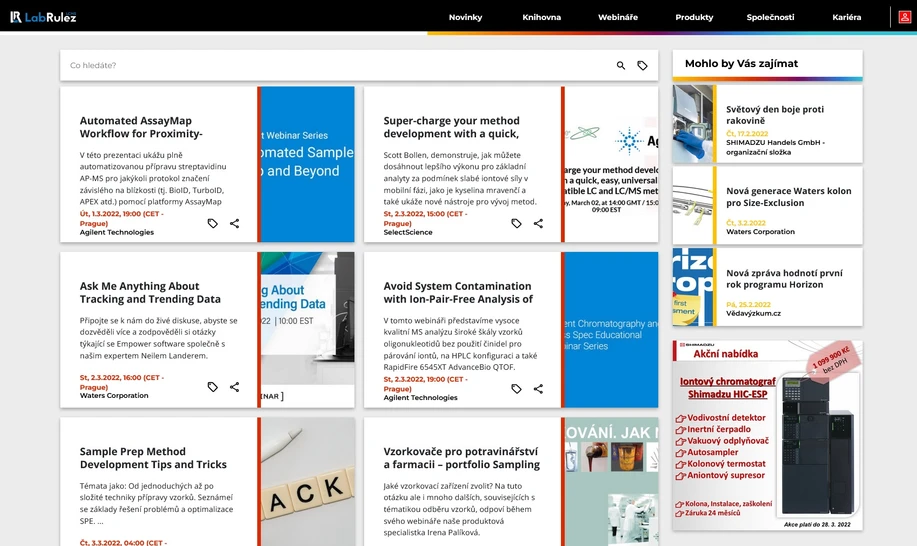Click the Ask Me Anything webinar banner image
The image size is (917, 546).
click(x=308, y=330)
